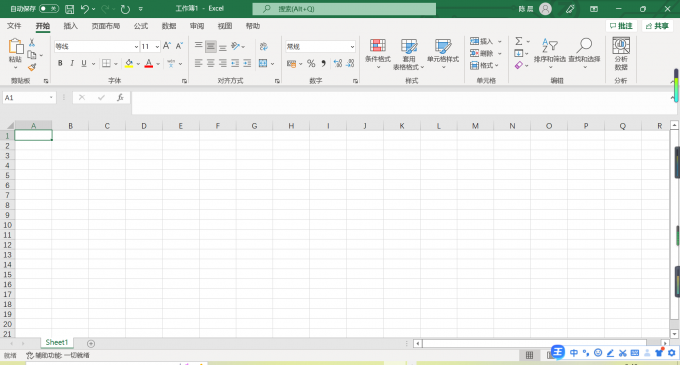
Task: Open the number format dropdown (常规)
Action: [x=352, y=46]
